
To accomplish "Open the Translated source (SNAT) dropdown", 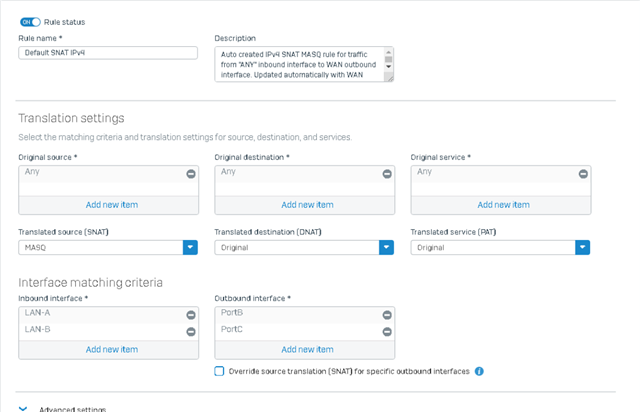I will [190, 247].
